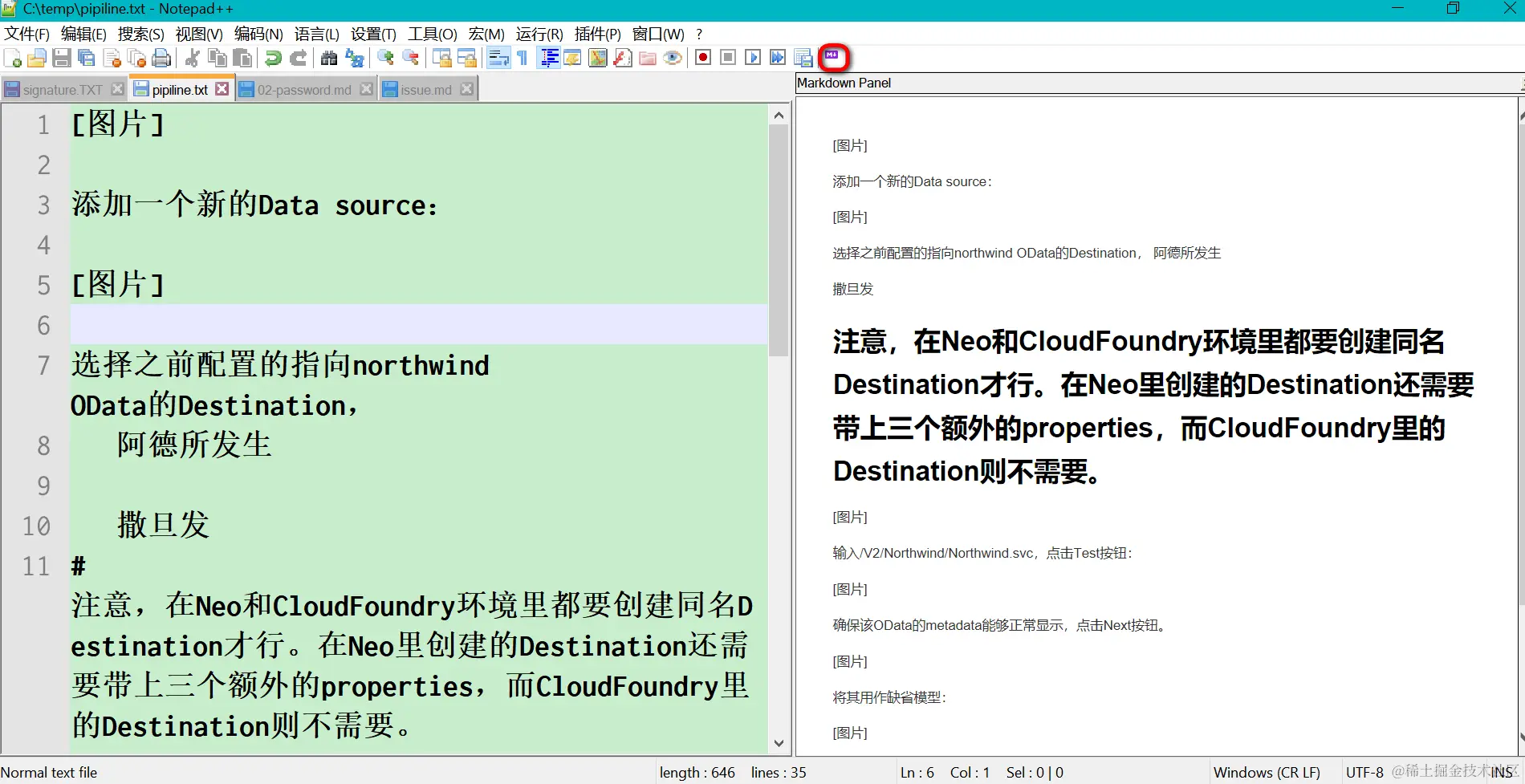Copy the selection via toolbar
The image size is (1525, 784).
click(218, 58)
